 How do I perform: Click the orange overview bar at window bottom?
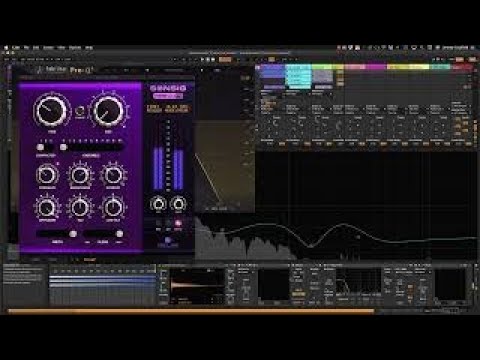191,311
